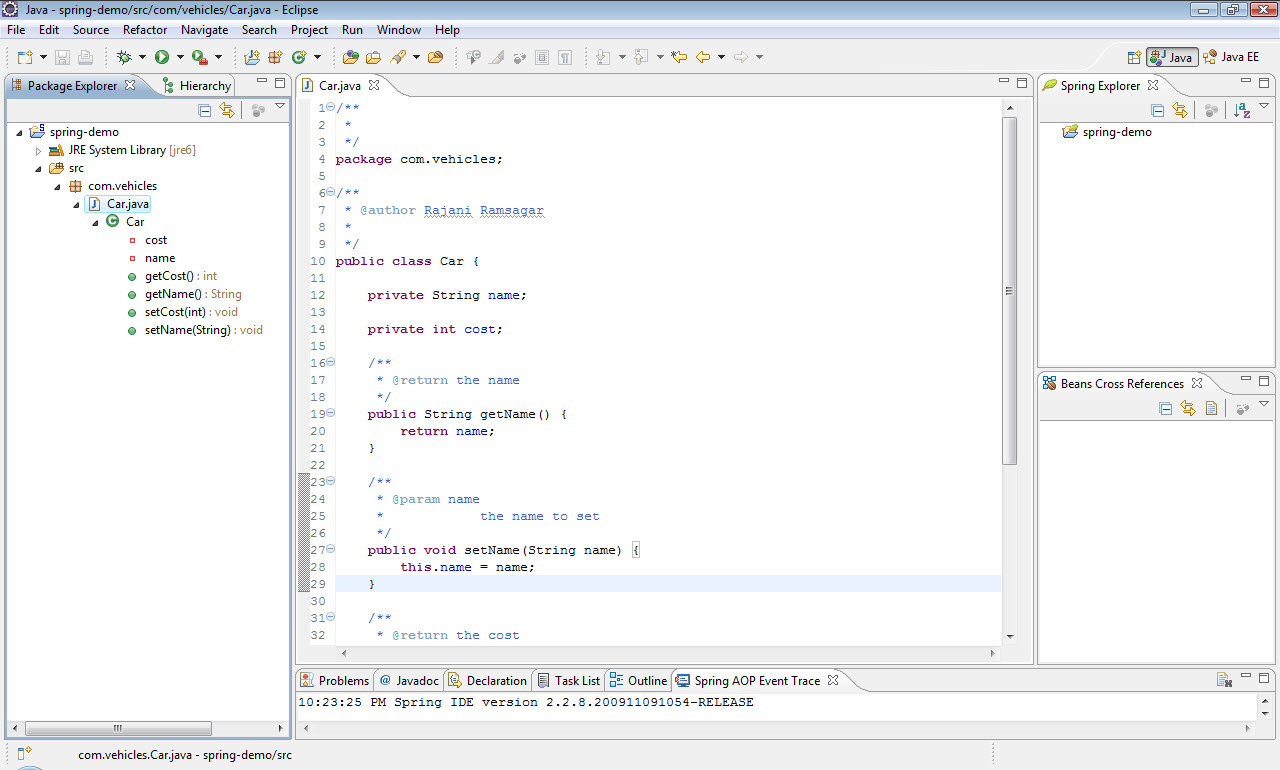
Task: Click the New Java Class icon
Action: (298, 57)
